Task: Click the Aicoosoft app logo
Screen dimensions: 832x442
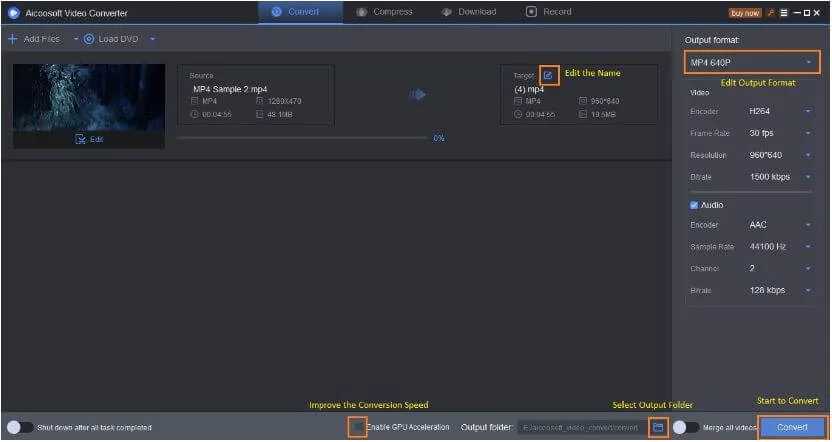Action: point(13,12)
